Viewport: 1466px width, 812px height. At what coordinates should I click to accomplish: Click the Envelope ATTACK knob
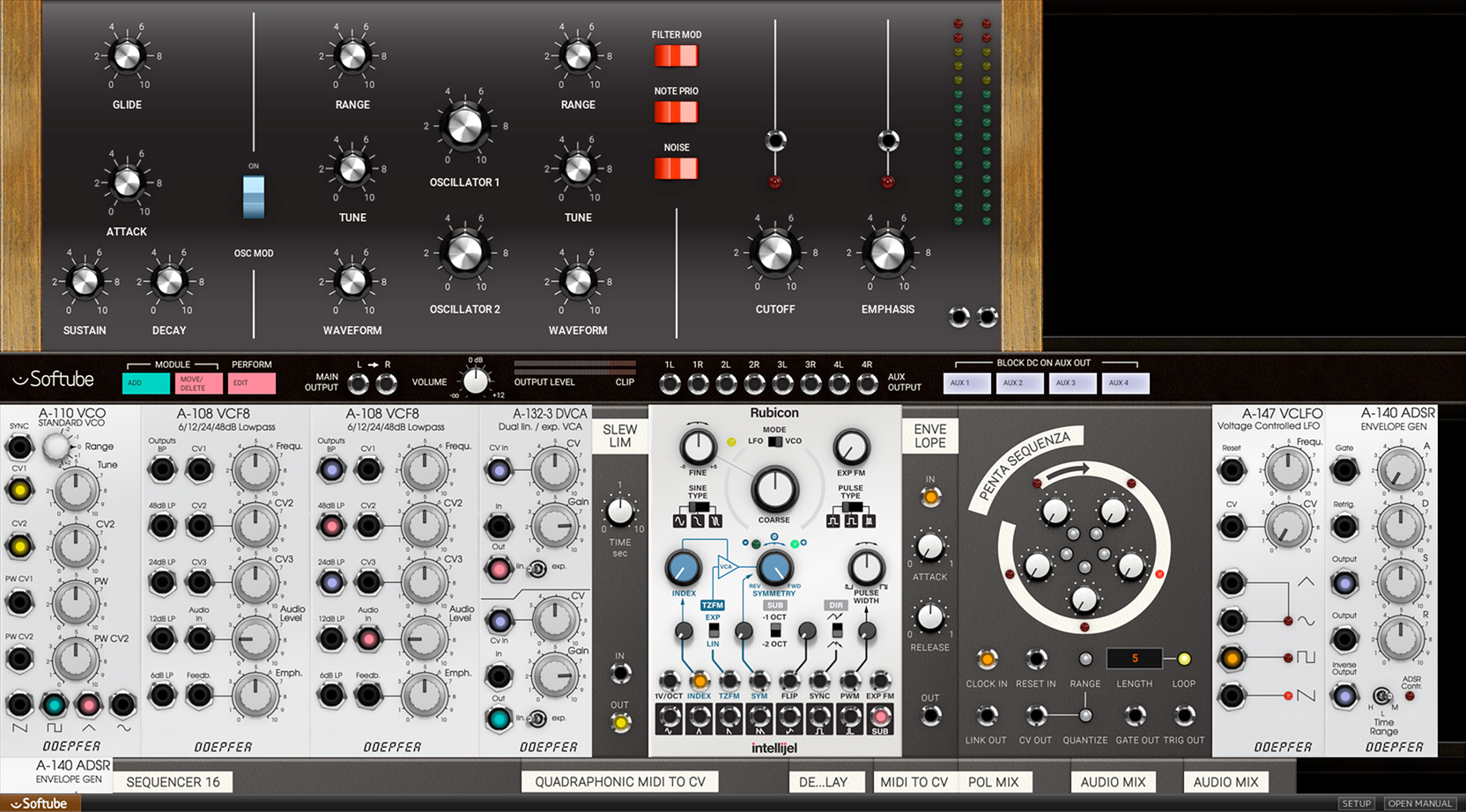(930, 547)
